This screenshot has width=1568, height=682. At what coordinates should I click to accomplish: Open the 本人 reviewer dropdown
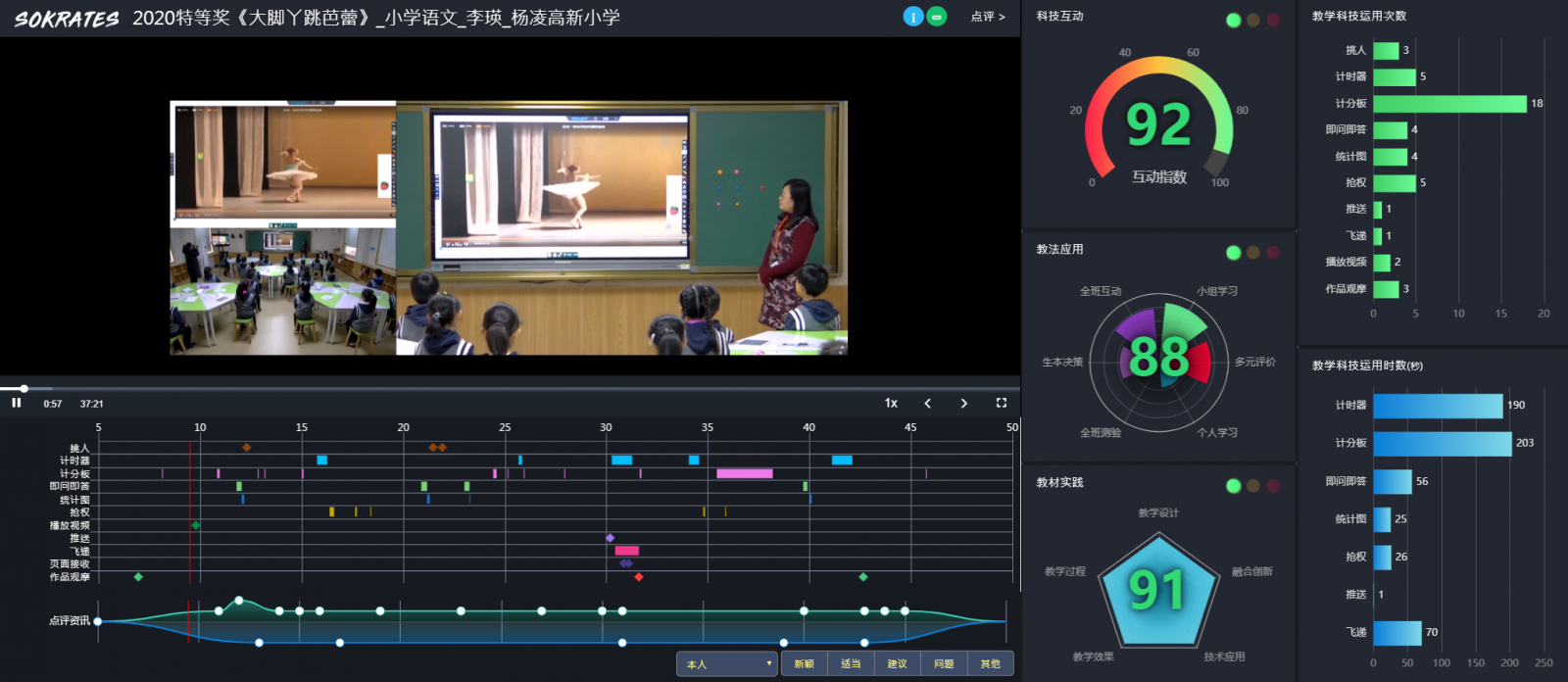[x=726, y=664]
